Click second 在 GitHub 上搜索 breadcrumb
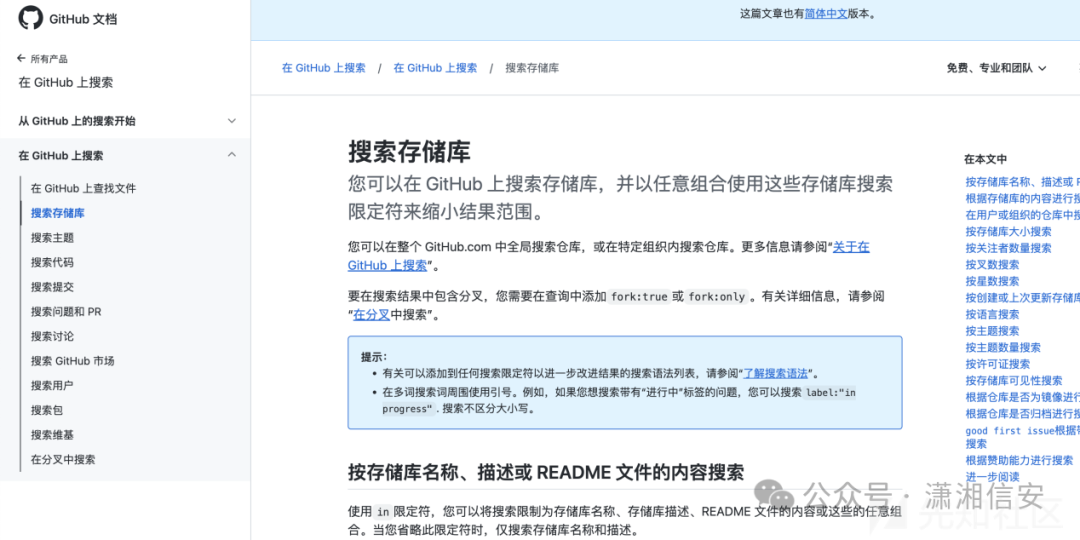This screenshot has width=1080, height=540. point(435,68)
